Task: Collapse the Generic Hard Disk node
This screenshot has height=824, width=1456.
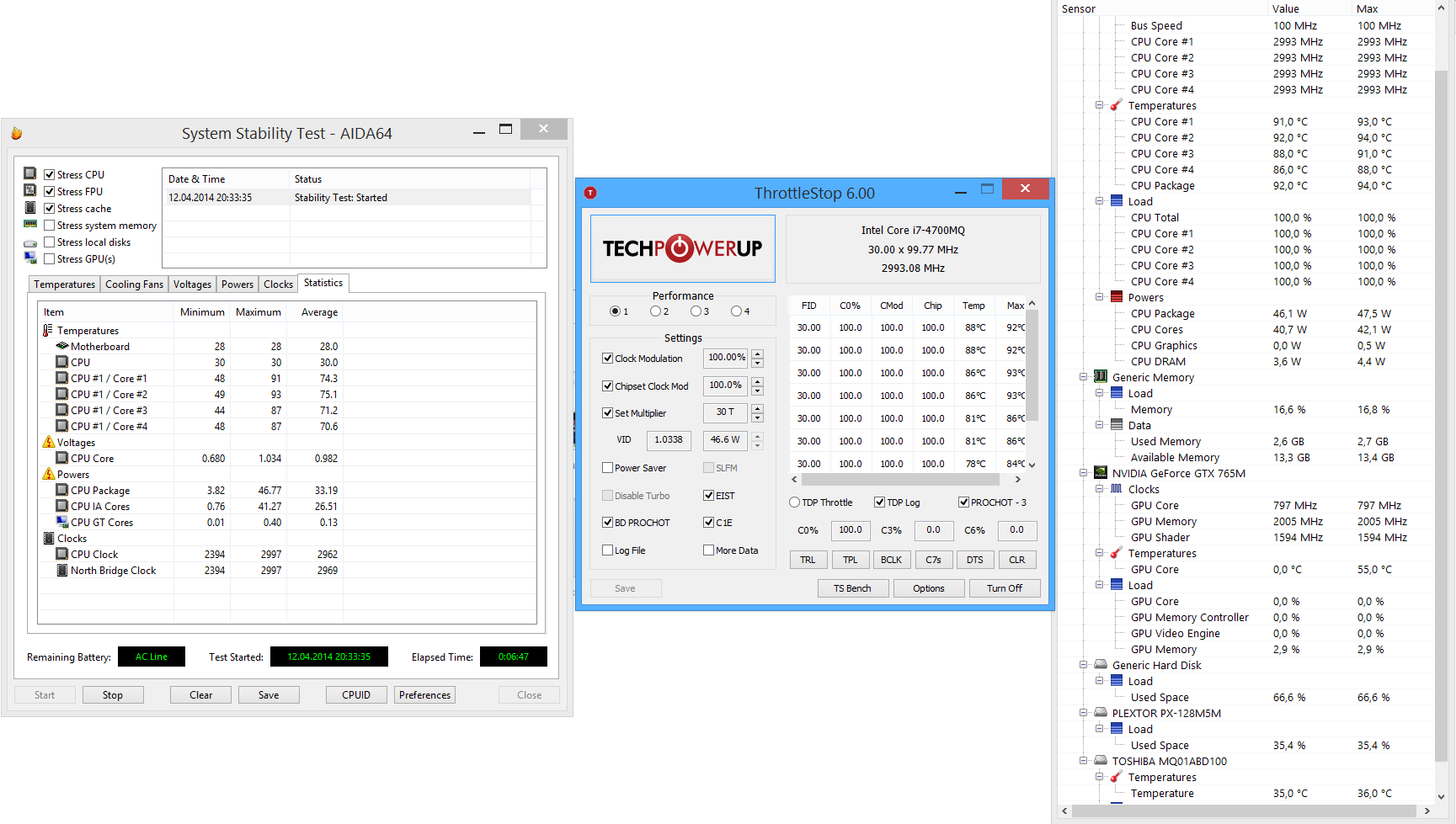Action: [x=1083, y=665]
